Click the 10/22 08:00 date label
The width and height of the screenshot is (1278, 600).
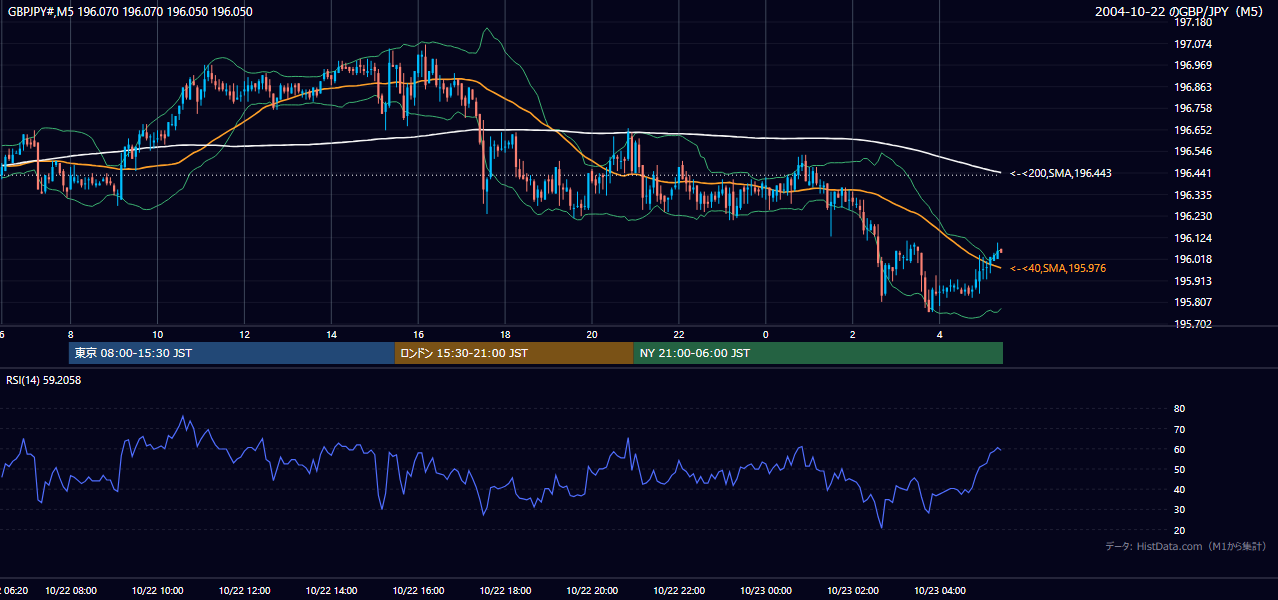pos(70,590)
